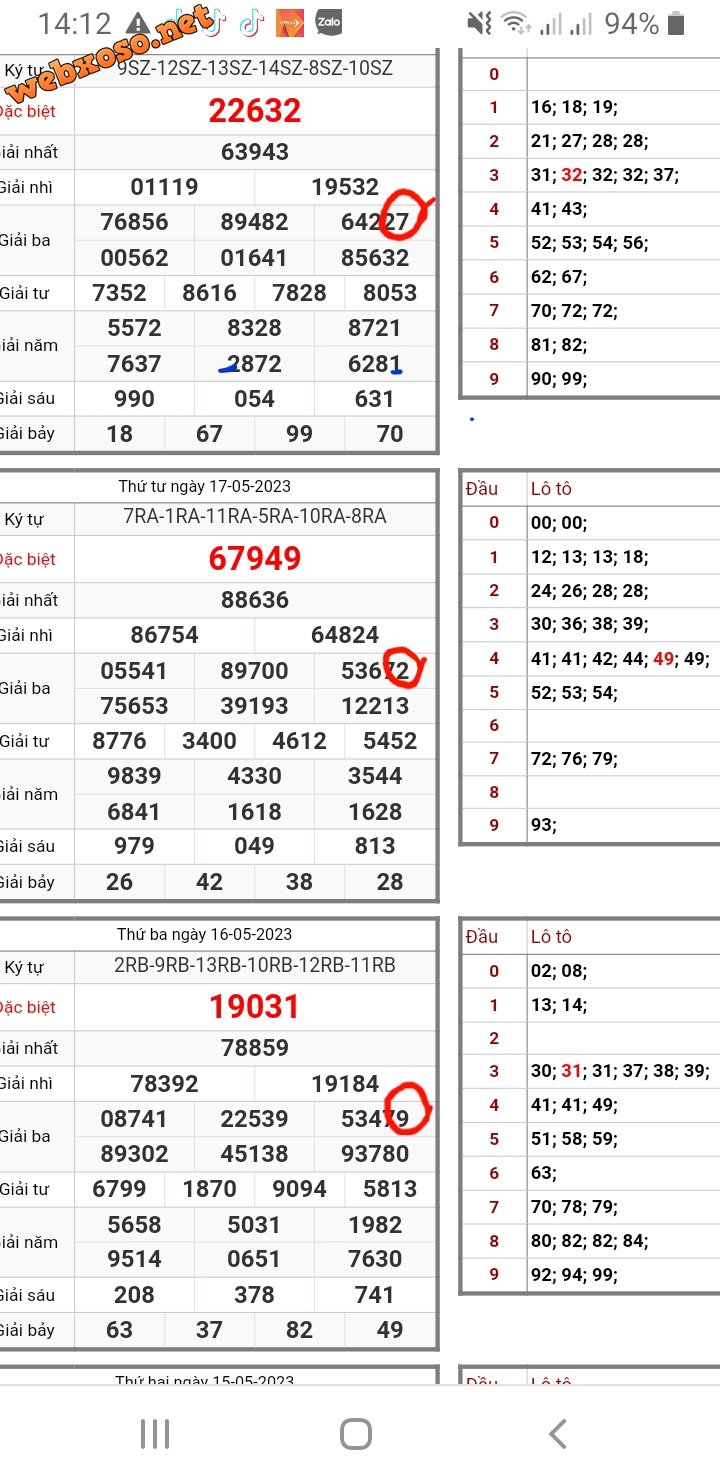Select special prize number 22632

pos(255,111)
